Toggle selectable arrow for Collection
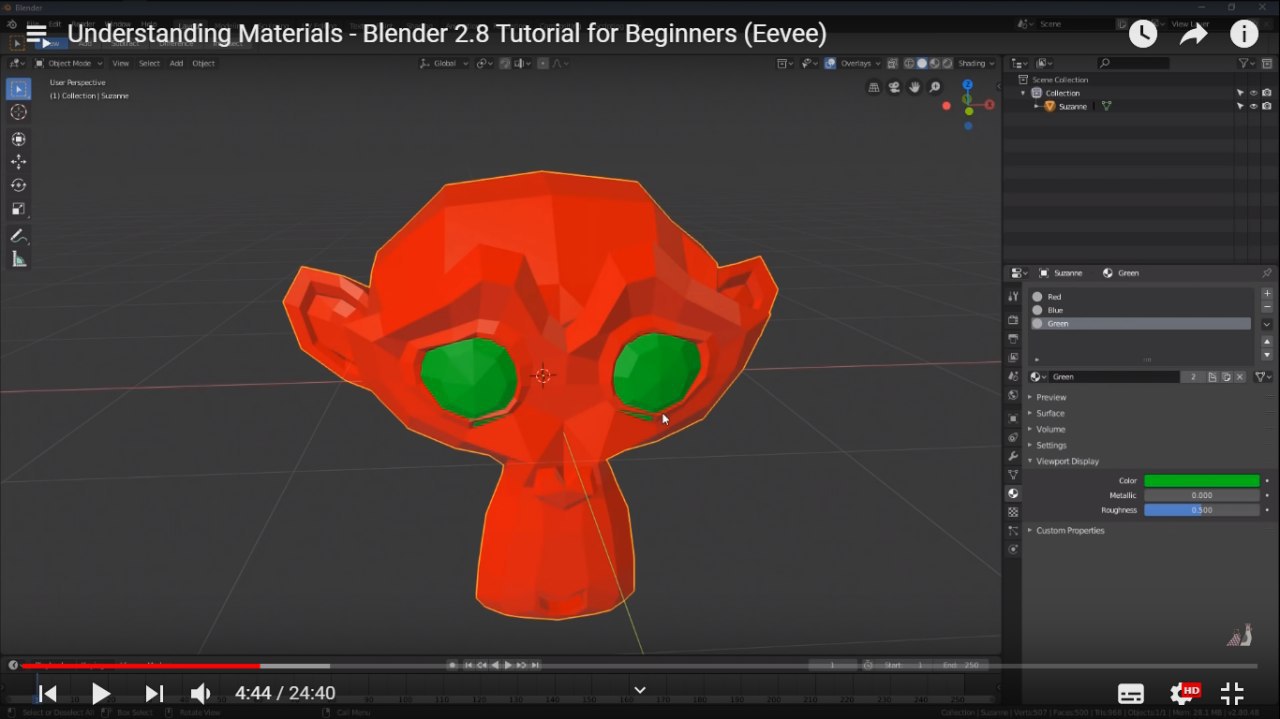The image size is (1280, 719). tap(1240, 93)
